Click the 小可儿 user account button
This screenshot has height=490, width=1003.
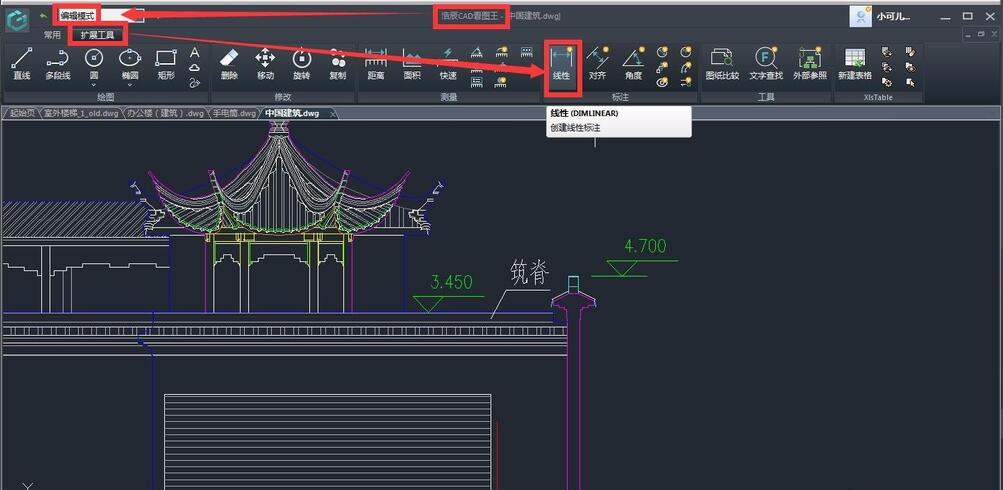880,16
